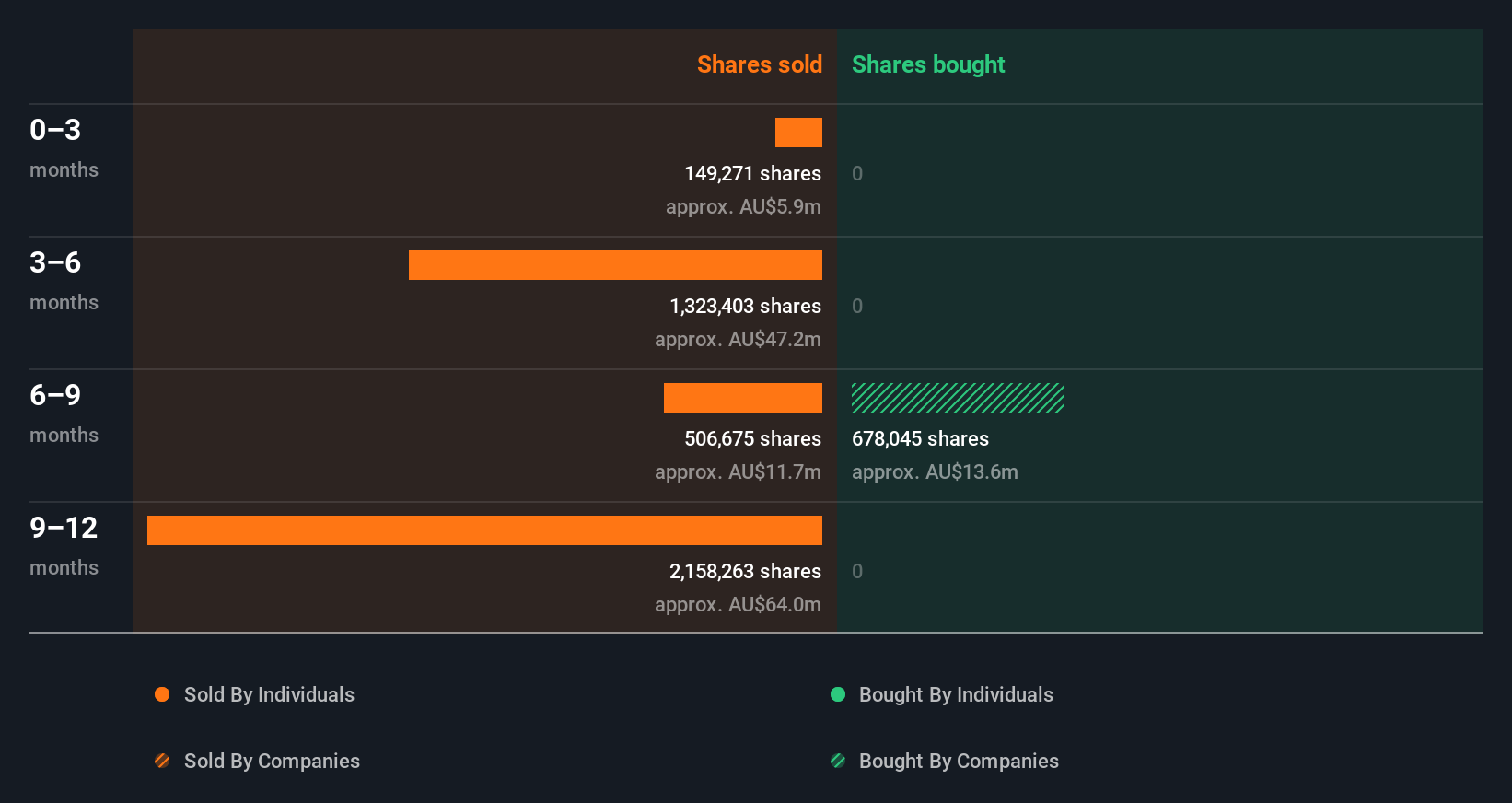Click the zero bought value in 3–6 months row
The image size is (1512, 803).
857,306
